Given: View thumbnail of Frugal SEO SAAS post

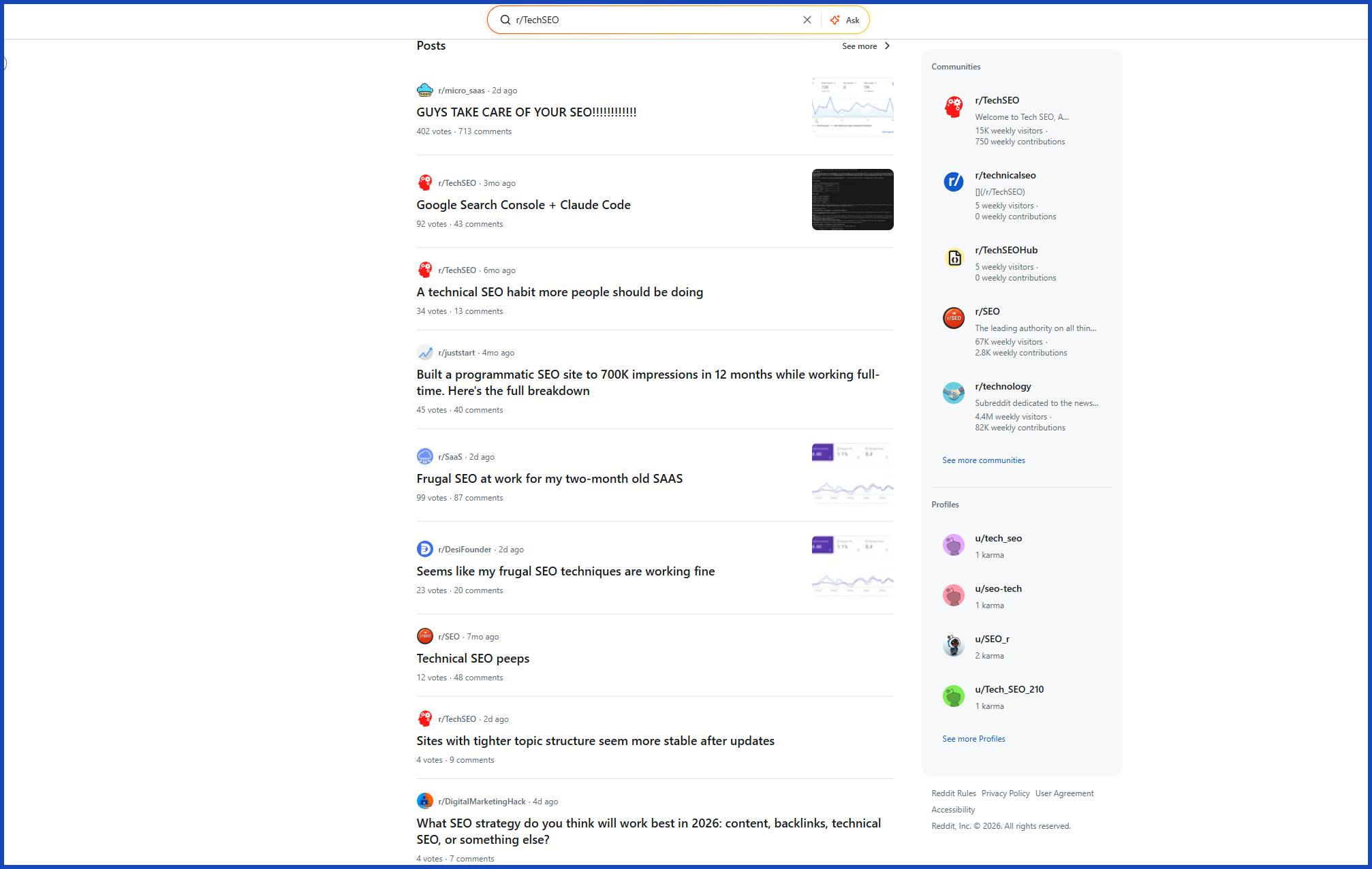Looking at the screenshot, I should point(853,473).
